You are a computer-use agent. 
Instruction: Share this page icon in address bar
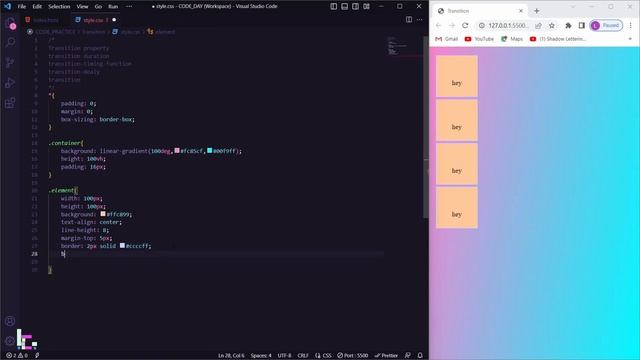point(538,25)
